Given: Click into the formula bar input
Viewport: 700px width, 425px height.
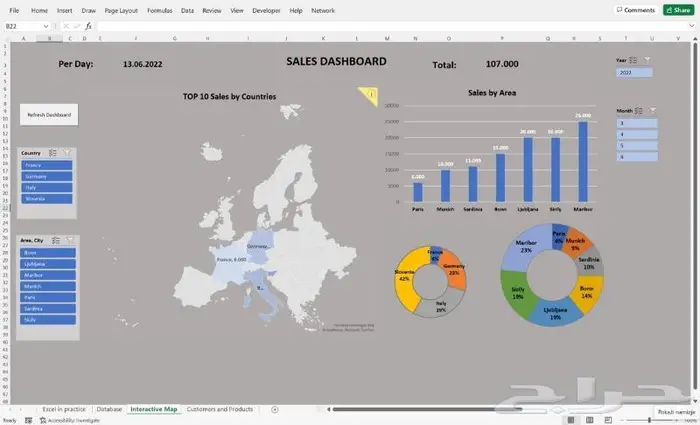Looking at the screenshot, I should 391,26.
